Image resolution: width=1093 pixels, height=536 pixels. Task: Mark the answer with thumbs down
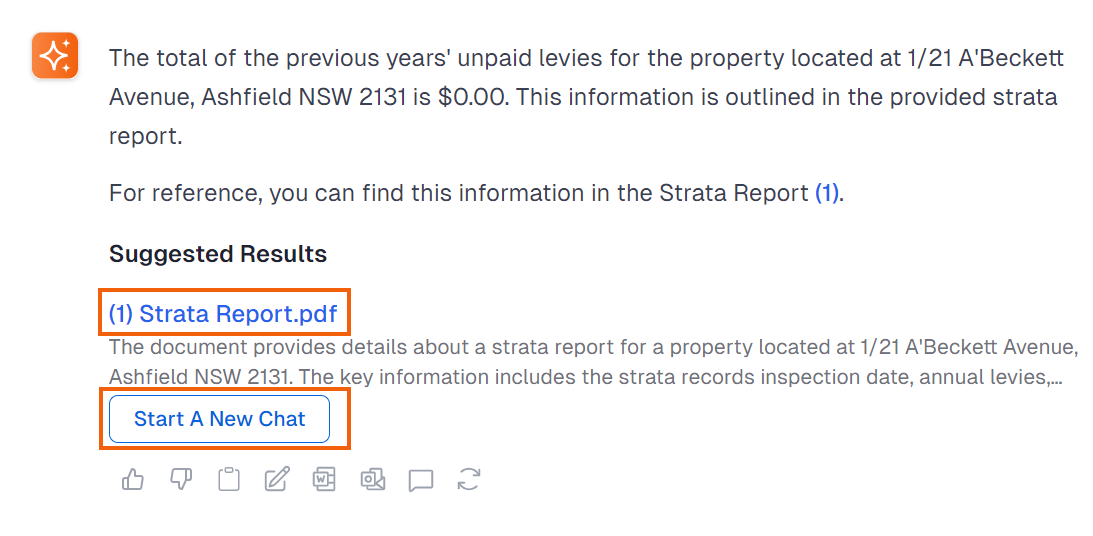181,480
